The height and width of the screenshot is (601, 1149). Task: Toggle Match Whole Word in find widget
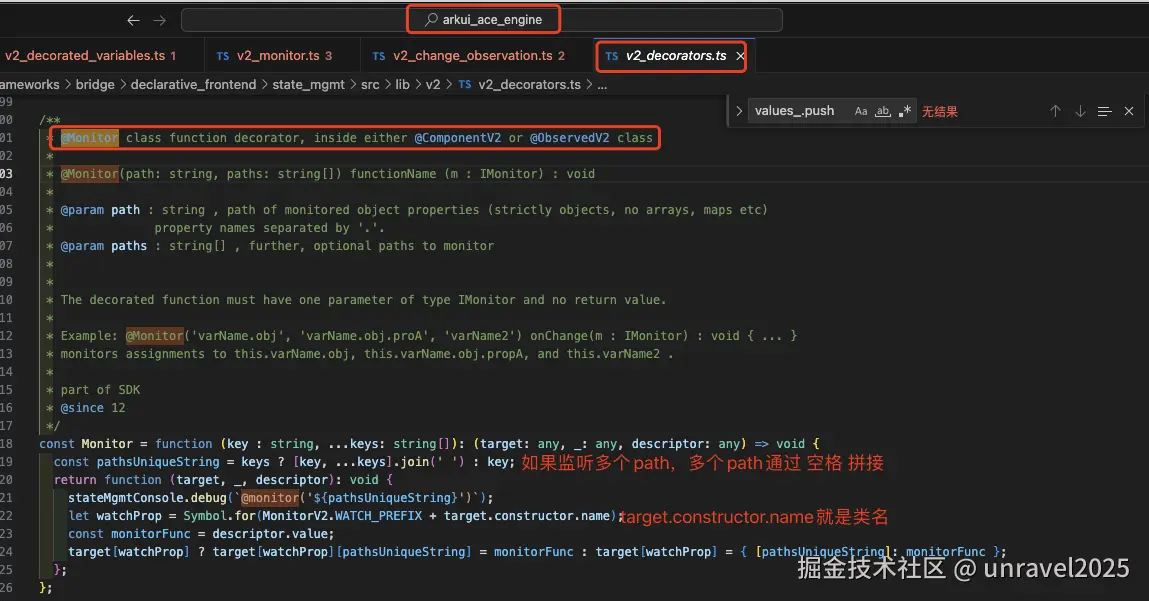883,111
